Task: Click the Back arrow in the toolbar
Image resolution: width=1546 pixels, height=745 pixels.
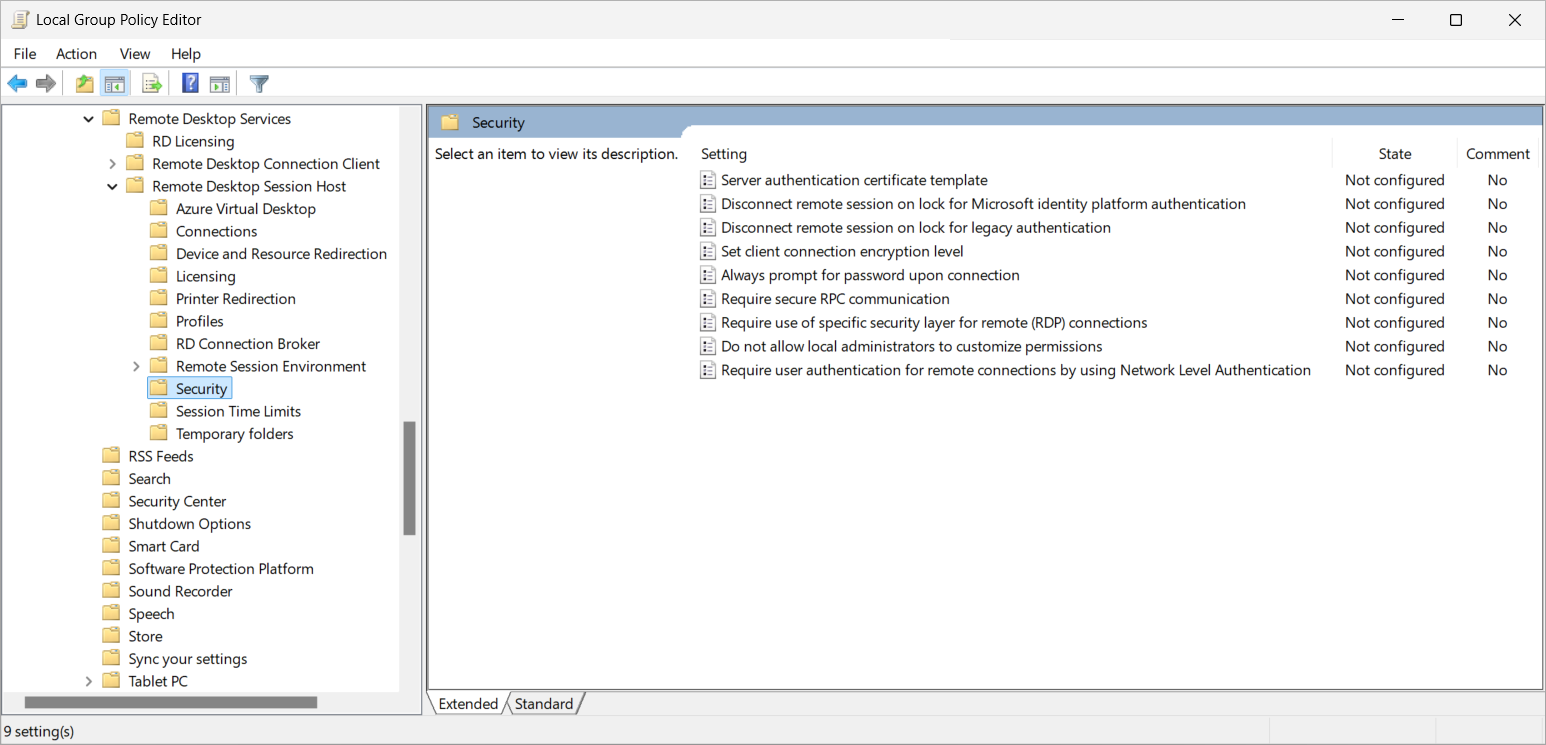Action: pyautogui.click(x=17, y=84)
